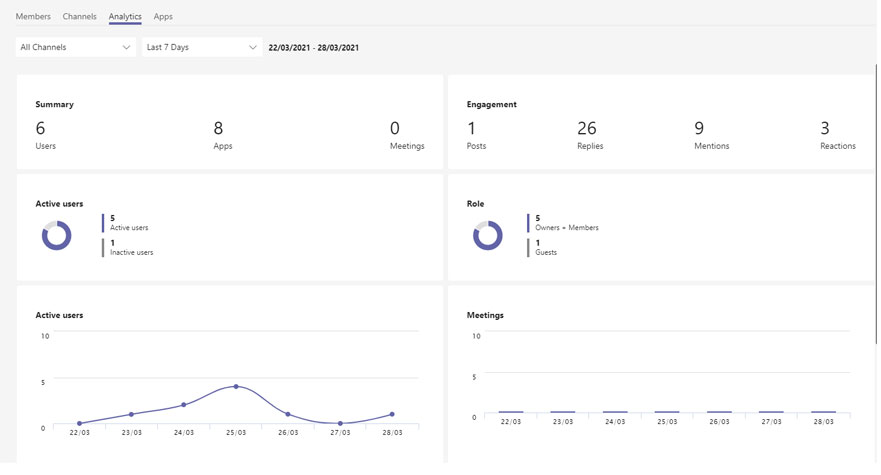Click the 26 Replies engagement value
Screen dimensions: 881x475
click(590, 135)
